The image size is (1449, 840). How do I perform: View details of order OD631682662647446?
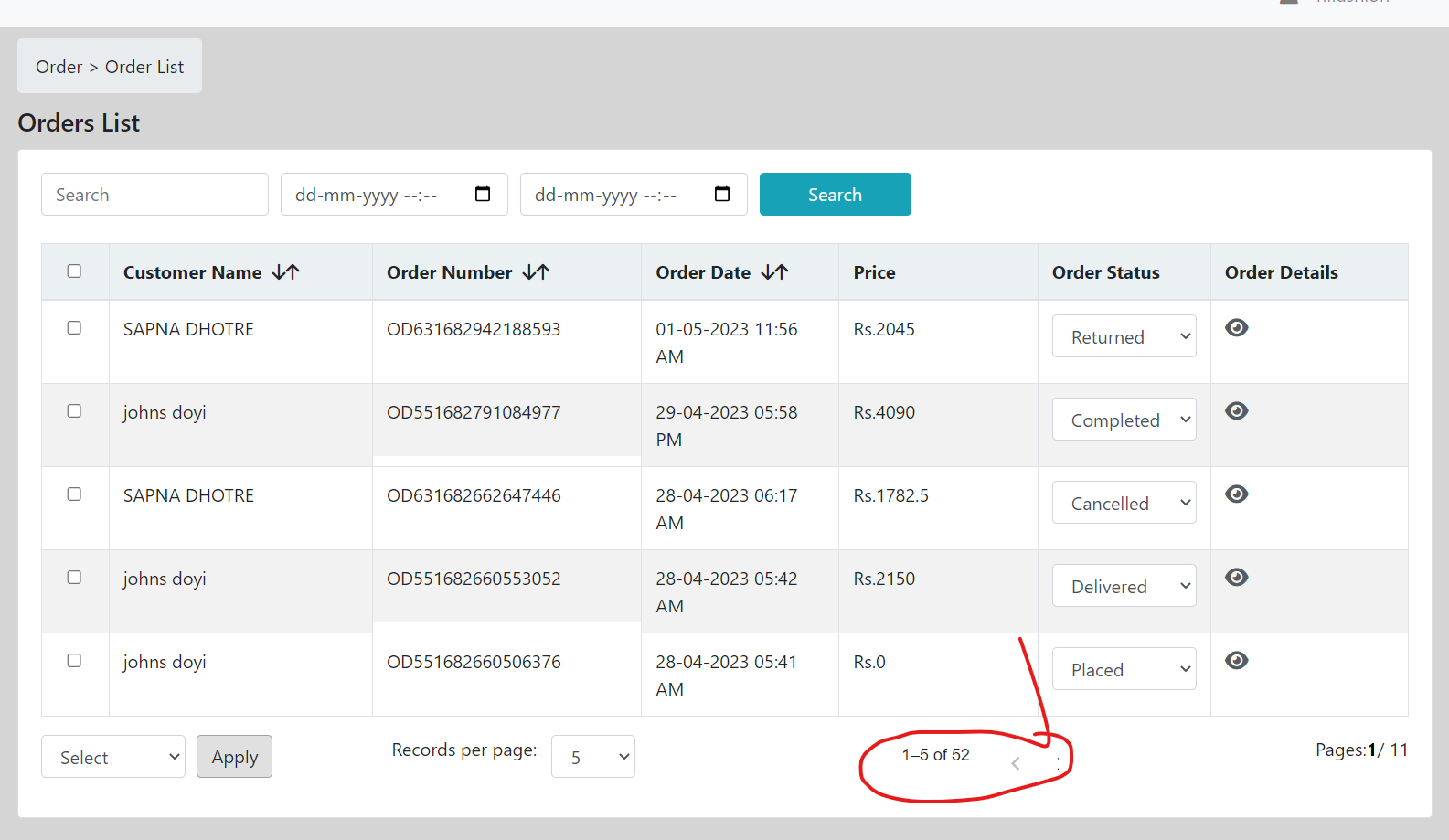pyautogui.click(x=1237, y=494)
